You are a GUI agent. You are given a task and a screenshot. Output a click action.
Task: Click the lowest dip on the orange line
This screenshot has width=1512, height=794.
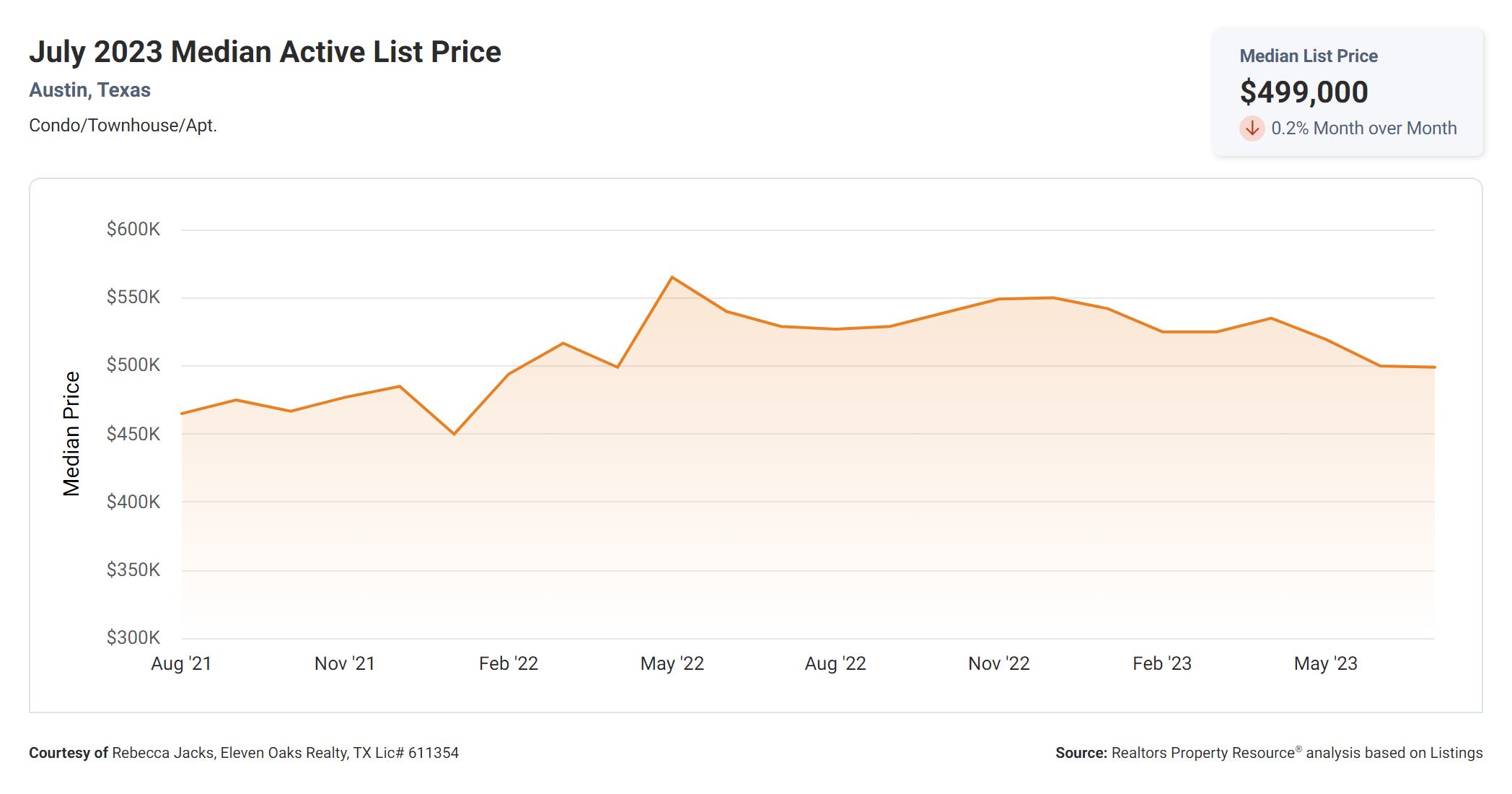[x=454, y=434]
